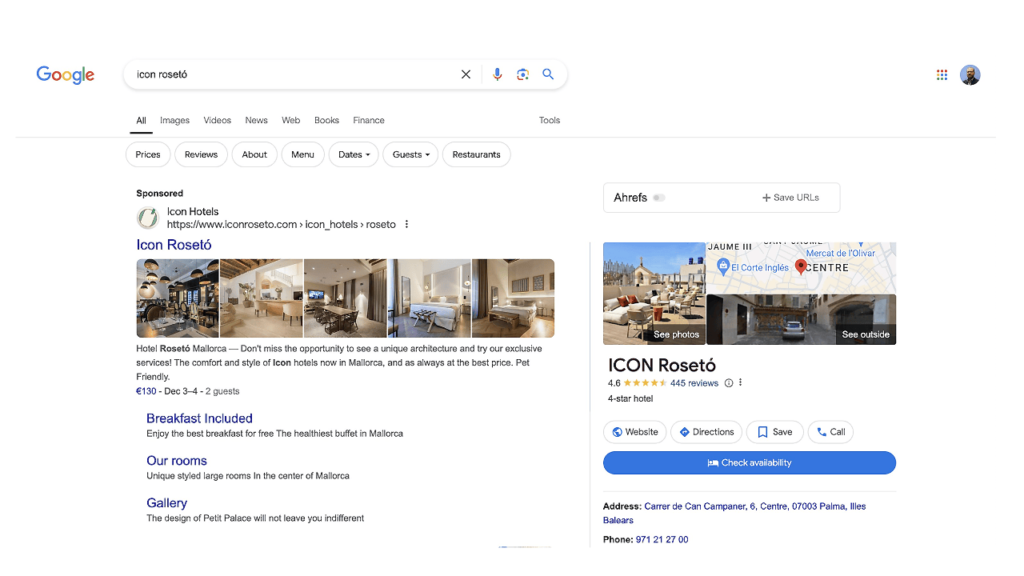
Task: Clear the search box with X icon
Action: tap(466, 74)
